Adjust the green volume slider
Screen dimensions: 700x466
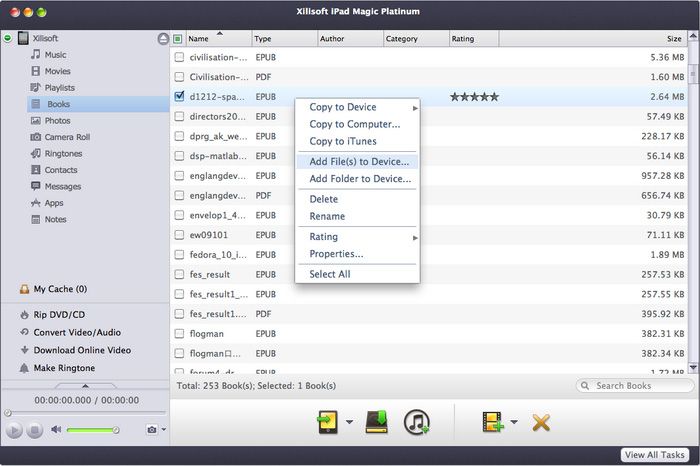[x=93, y=430]
